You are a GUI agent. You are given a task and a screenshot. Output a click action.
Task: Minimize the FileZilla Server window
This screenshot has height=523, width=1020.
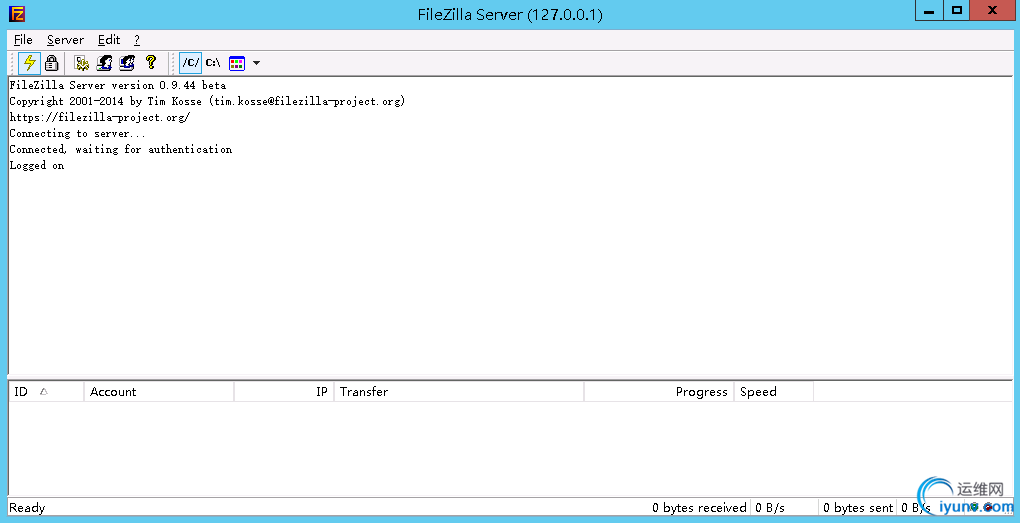tap(929, 10)
